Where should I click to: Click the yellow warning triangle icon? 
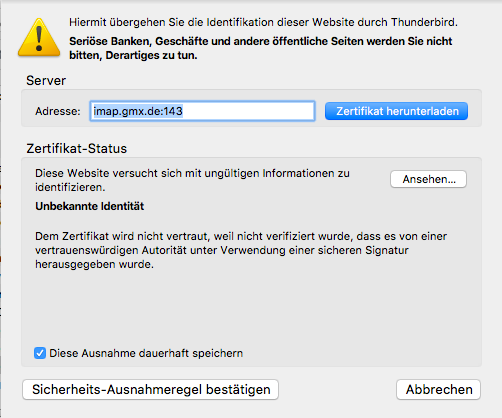click(39, 37)
